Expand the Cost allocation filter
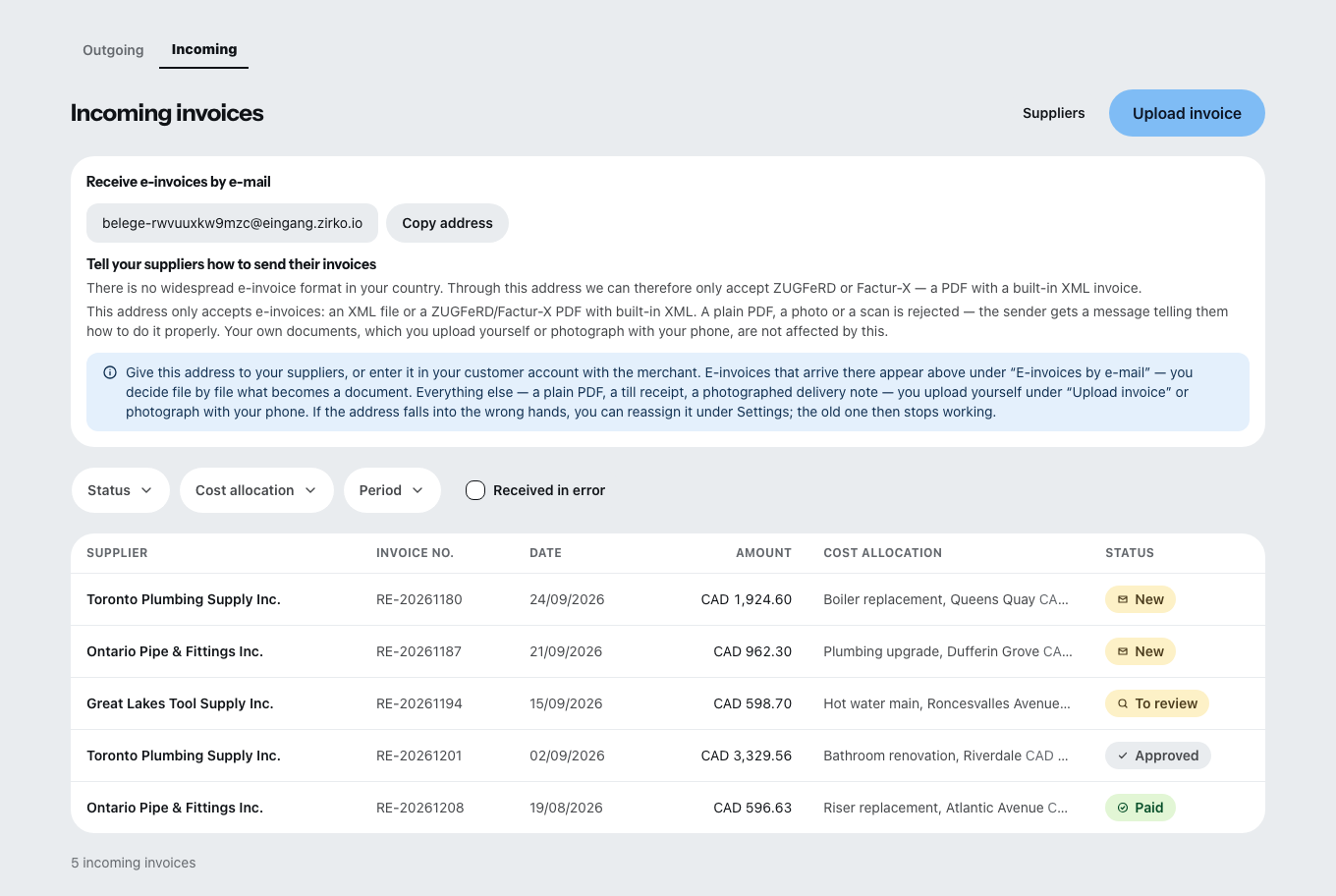 (x=256, y=490)
